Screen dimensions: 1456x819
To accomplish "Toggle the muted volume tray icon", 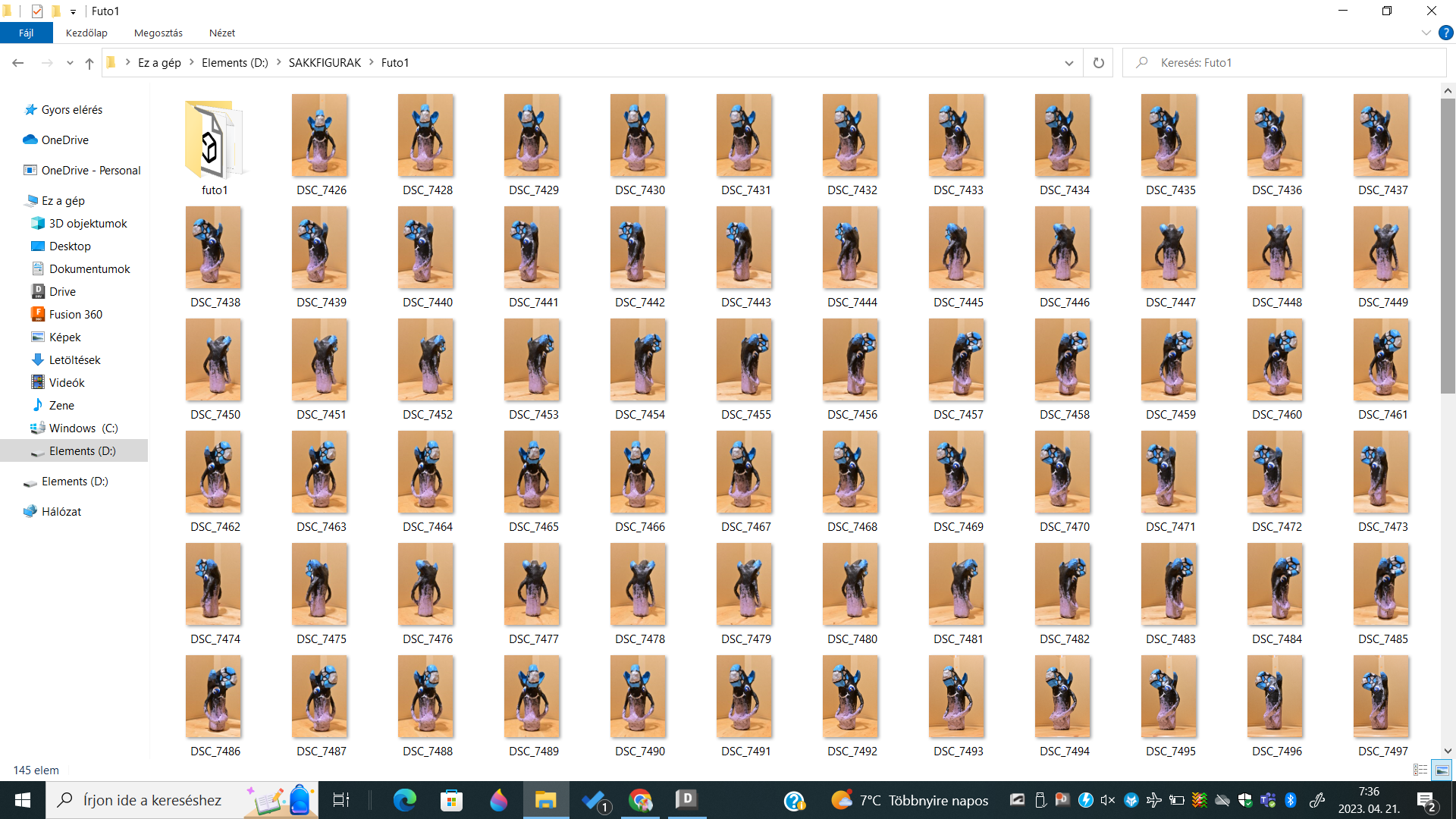I will (x=1108, y=800).
